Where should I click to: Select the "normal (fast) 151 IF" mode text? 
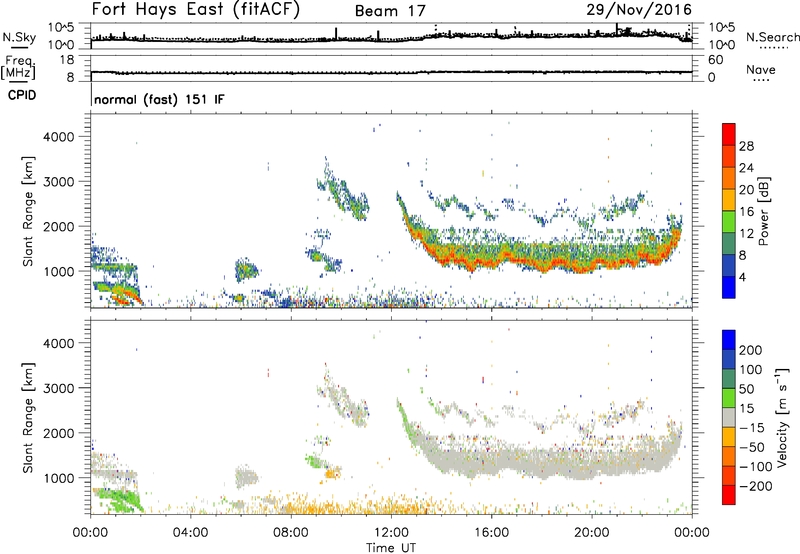point(159,99)
